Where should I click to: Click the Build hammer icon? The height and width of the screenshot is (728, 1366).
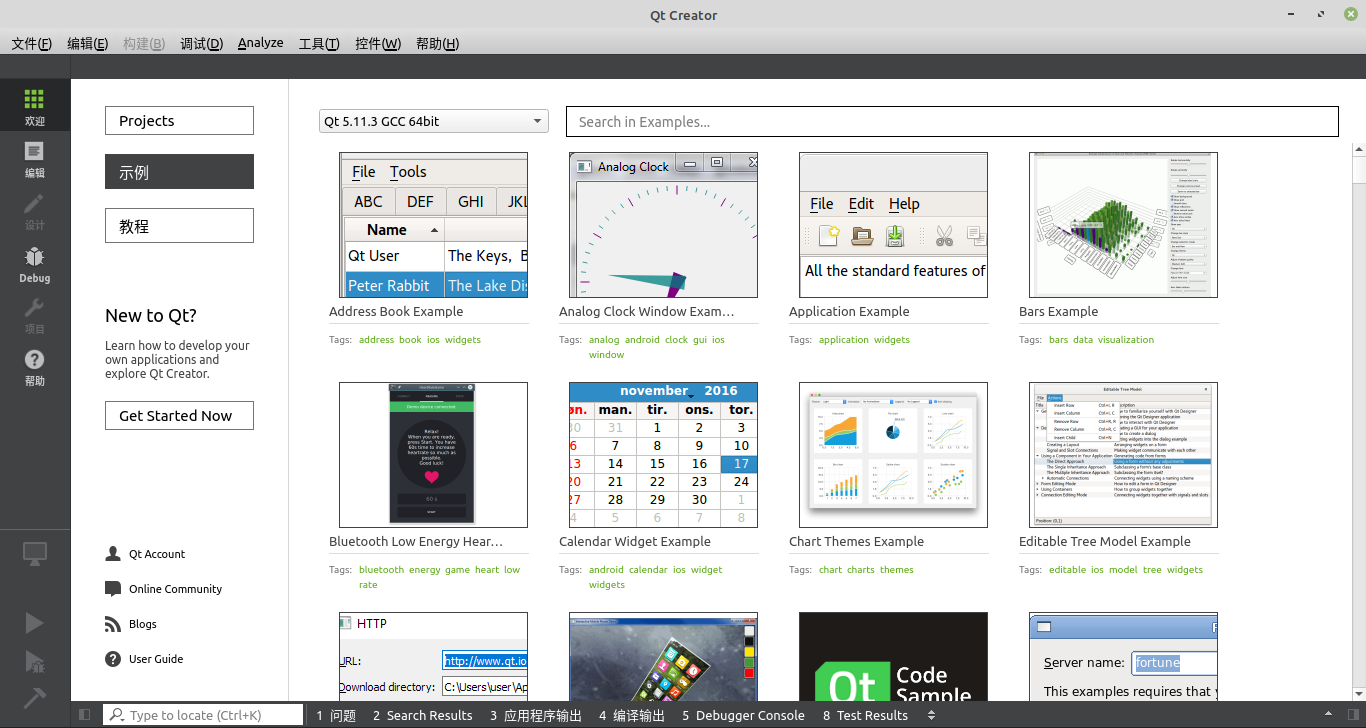pos(35,698)
